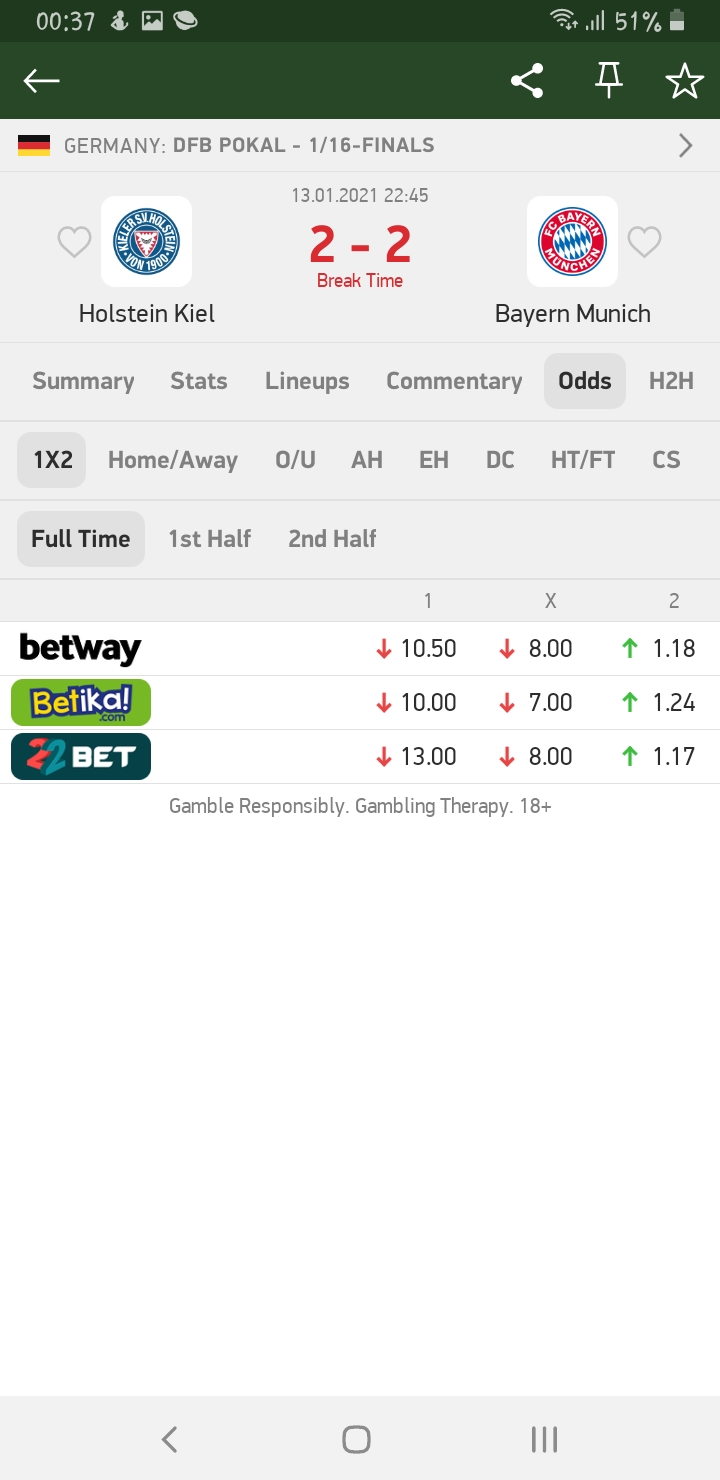Switch to the Lineups tab
This screenshot has height=1480, width=720.
coord(307,381)
